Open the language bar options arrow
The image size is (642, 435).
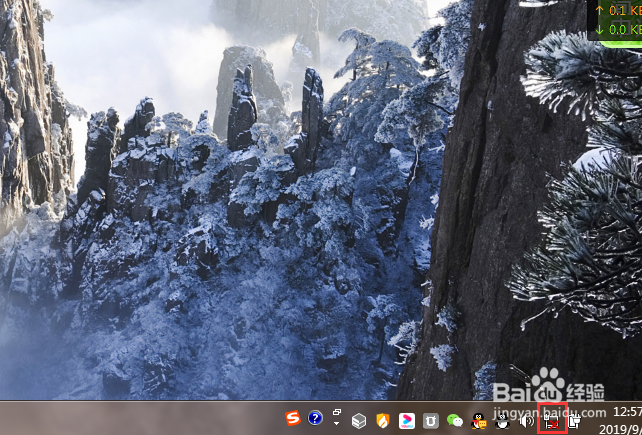(x=337, y=423)
